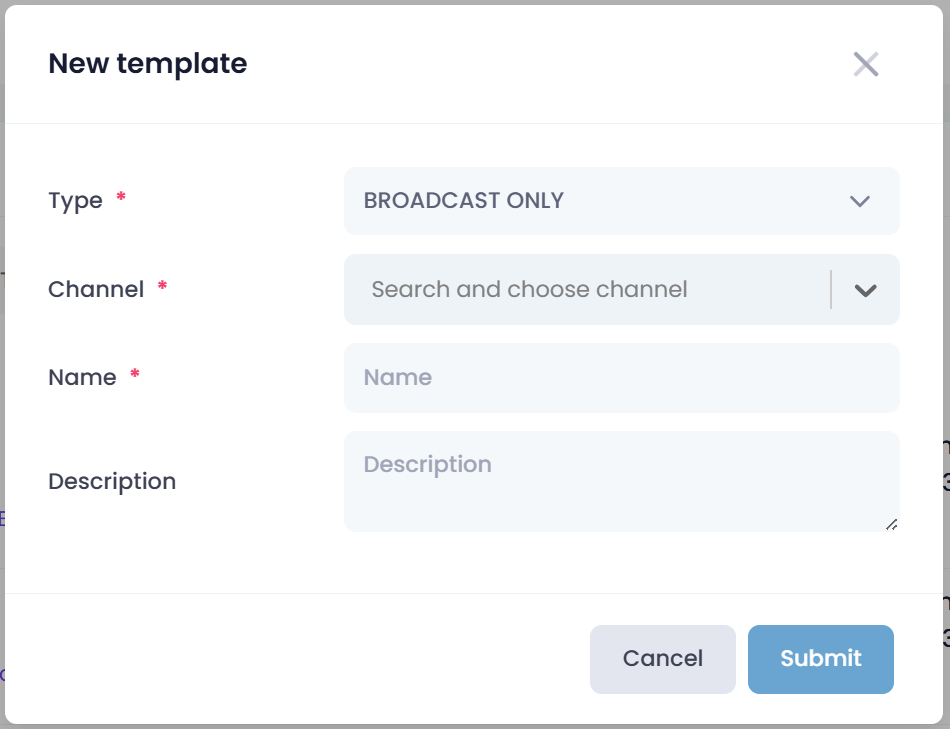Click the Description field label

pyautogui.click(x=112, y=482)
